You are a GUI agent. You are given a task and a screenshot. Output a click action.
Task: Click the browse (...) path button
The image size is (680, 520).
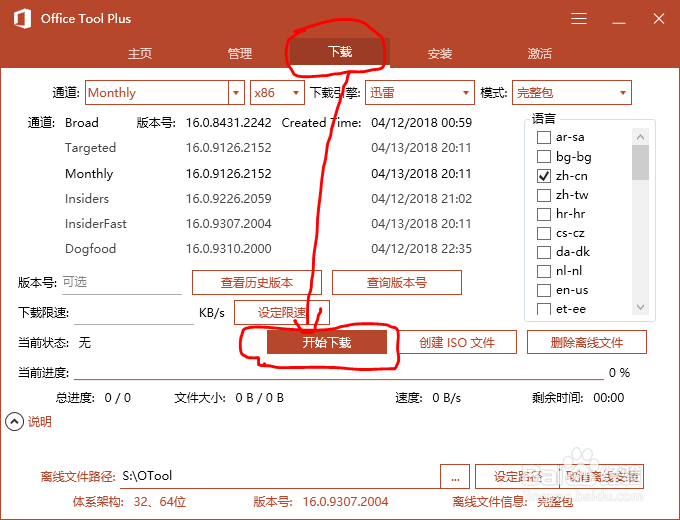[455, 477]
